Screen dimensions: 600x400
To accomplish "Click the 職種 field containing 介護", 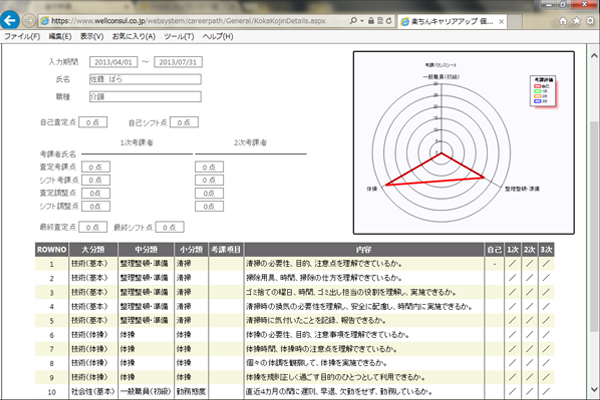I will (145, 96).
